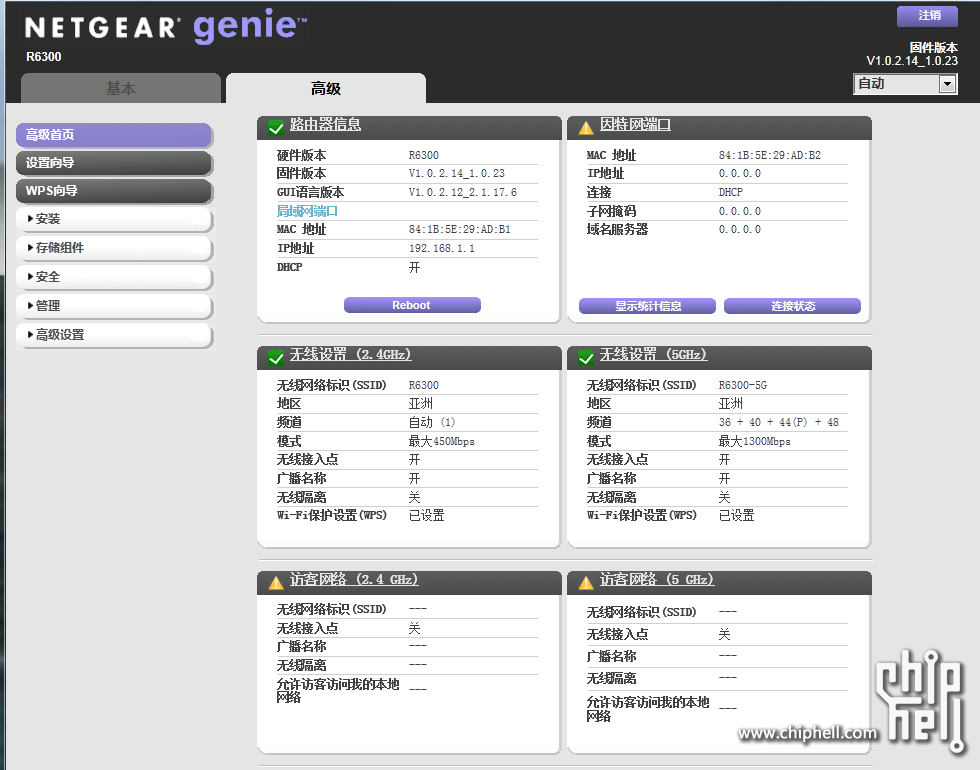Click the Internet MAC address 84:1B:5E:29:AD:B2
This screenshot has width=980, height=770.
tap(769, 155)
